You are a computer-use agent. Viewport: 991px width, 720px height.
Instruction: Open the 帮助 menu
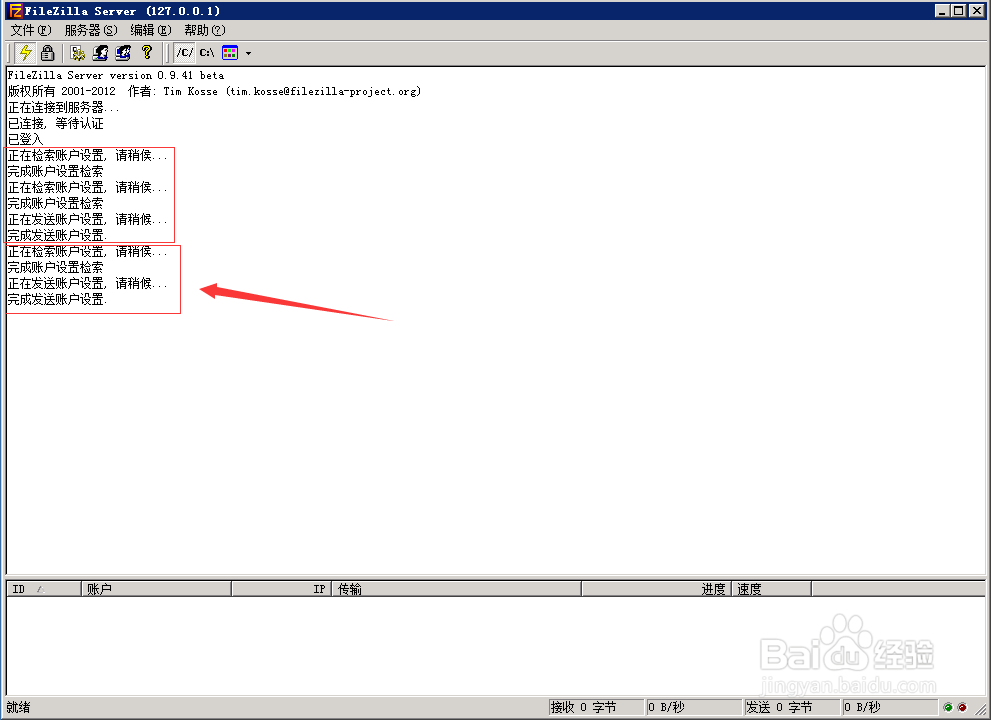[x=205, y=30]
